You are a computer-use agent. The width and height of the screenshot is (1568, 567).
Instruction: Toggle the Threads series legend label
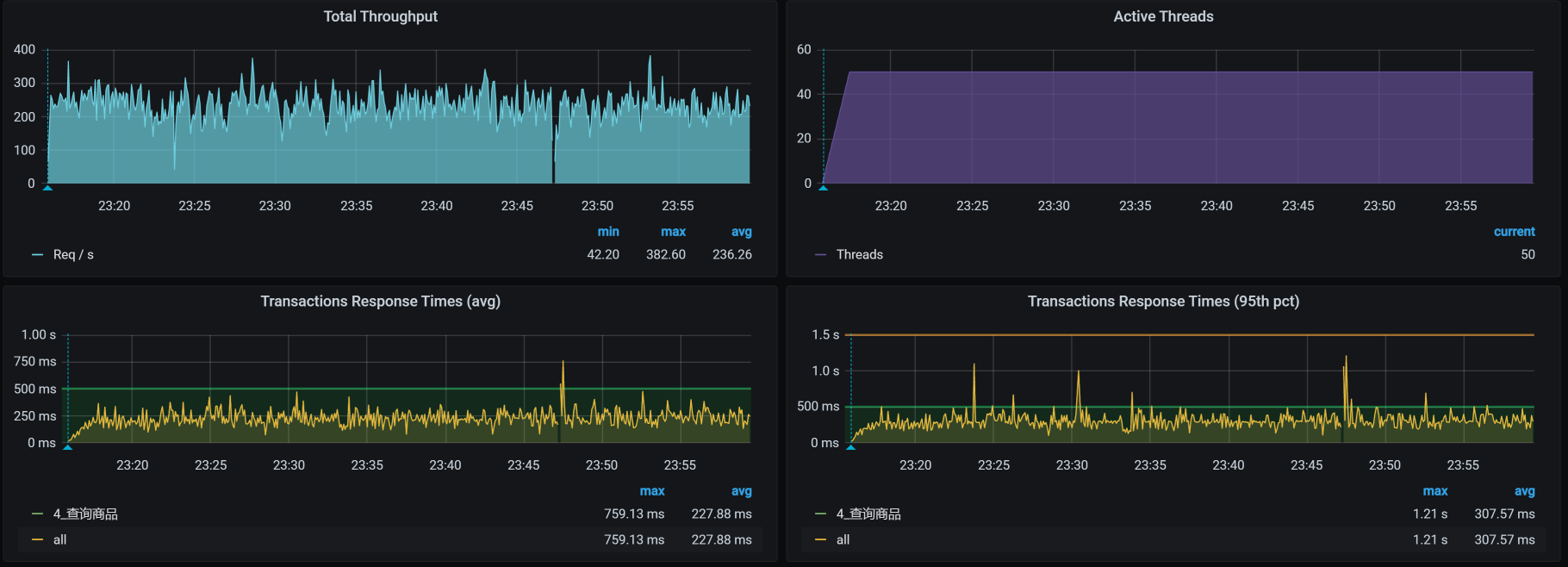click(x=859, y=255)
